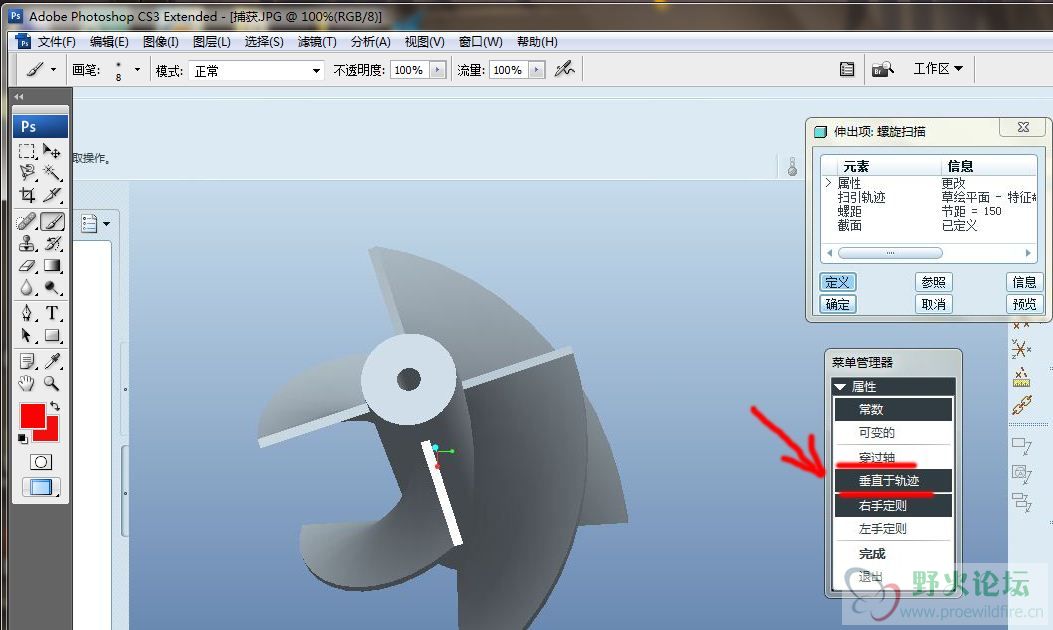
Task: Toggle the airbrush option in options bar
Action: pos(565,70)
